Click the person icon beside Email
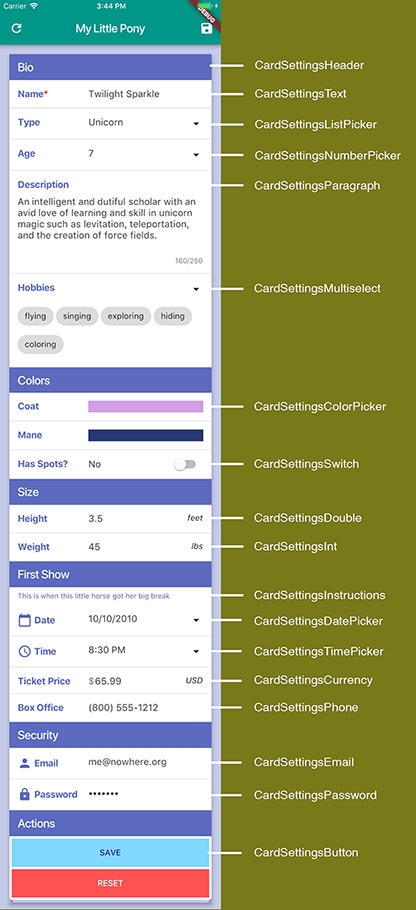The height and width of the screenshot is (910, 416). (24, 763)
